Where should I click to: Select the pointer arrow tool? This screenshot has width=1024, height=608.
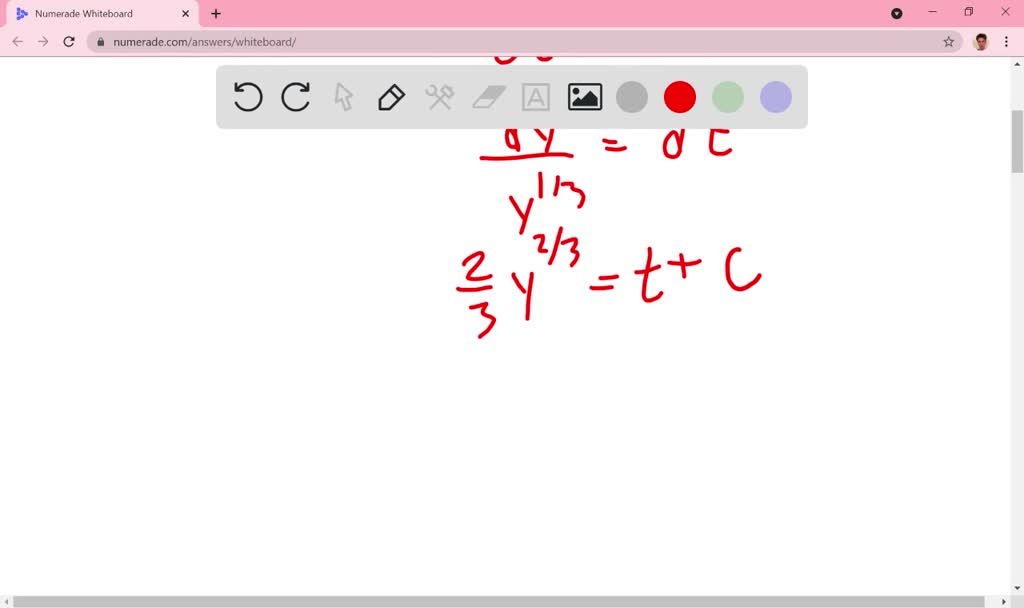pos(343,97)
